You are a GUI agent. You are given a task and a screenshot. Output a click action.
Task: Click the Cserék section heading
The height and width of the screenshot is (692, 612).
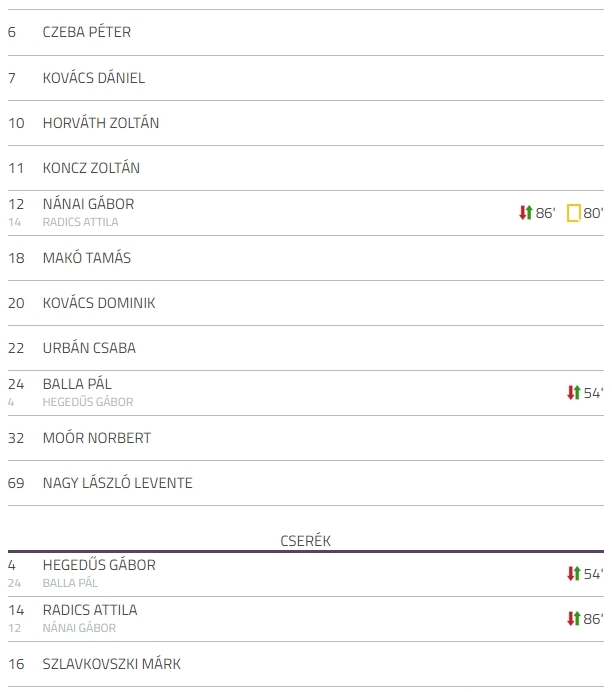tap(306, 541)
